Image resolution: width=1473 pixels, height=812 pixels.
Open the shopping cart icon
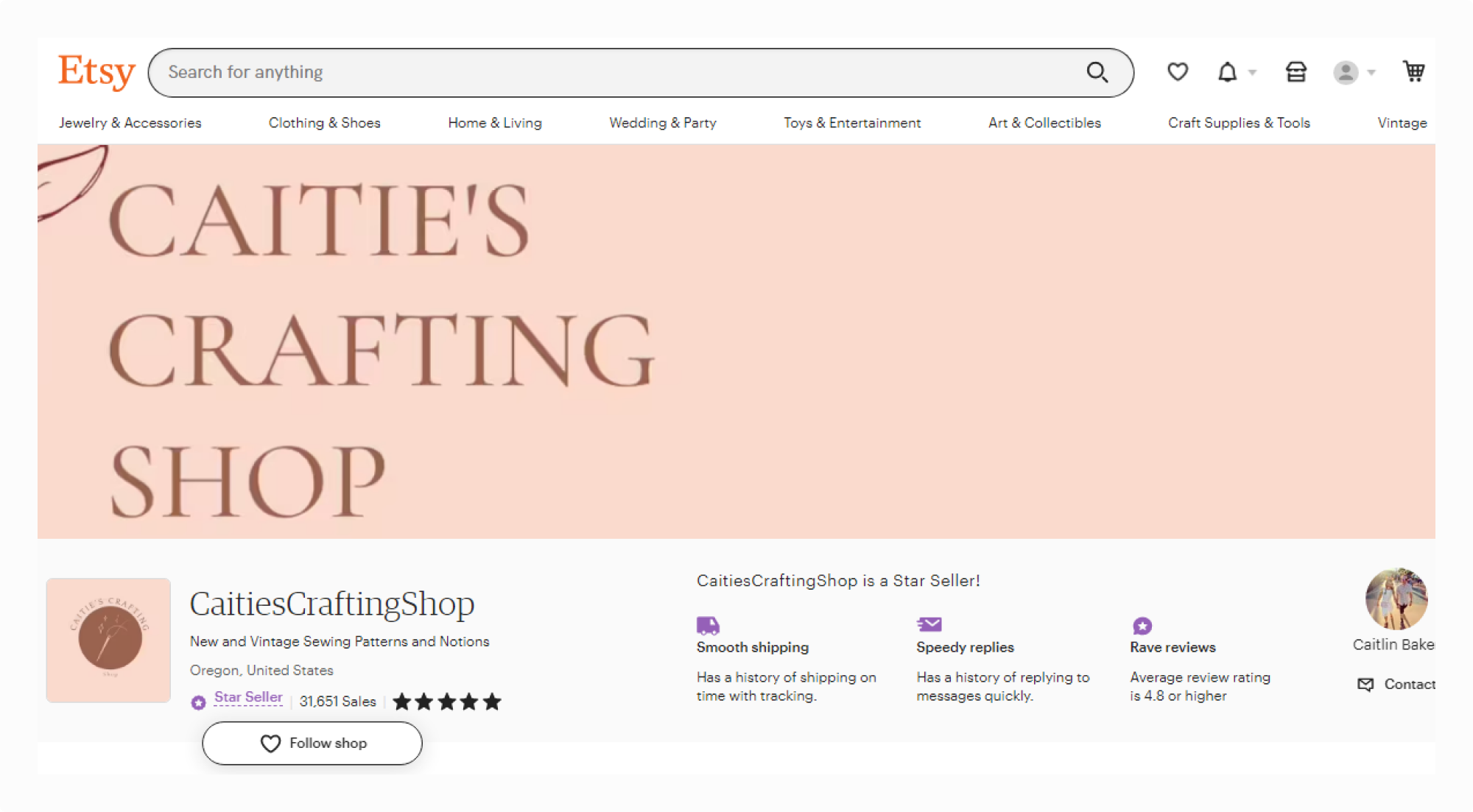pos(1413,71)
